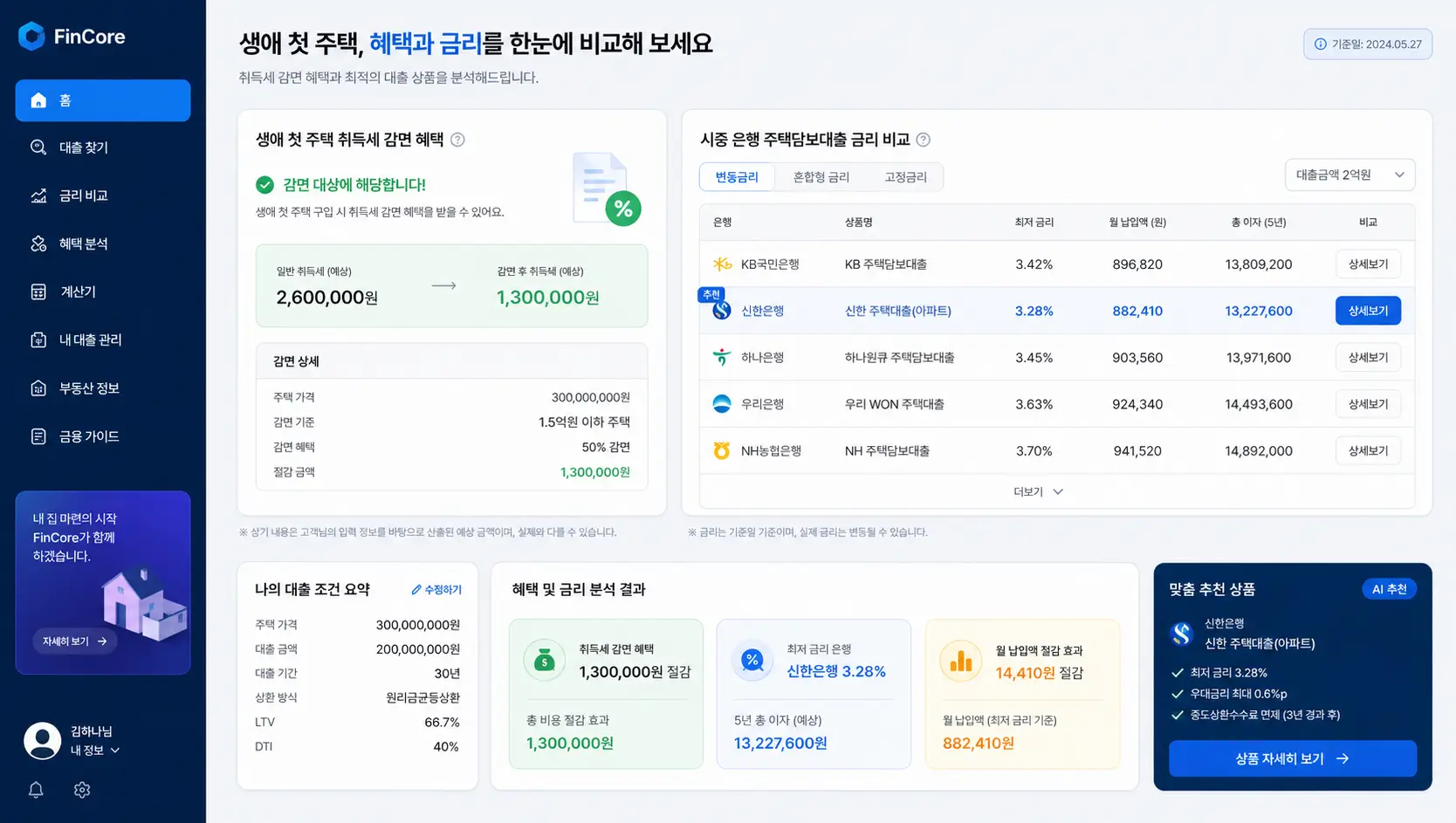Viewport: 1456px width, 823px height.
Task: Click the money bag 취득세 감면 혜택 icon
Action: (x=545, y=661)
